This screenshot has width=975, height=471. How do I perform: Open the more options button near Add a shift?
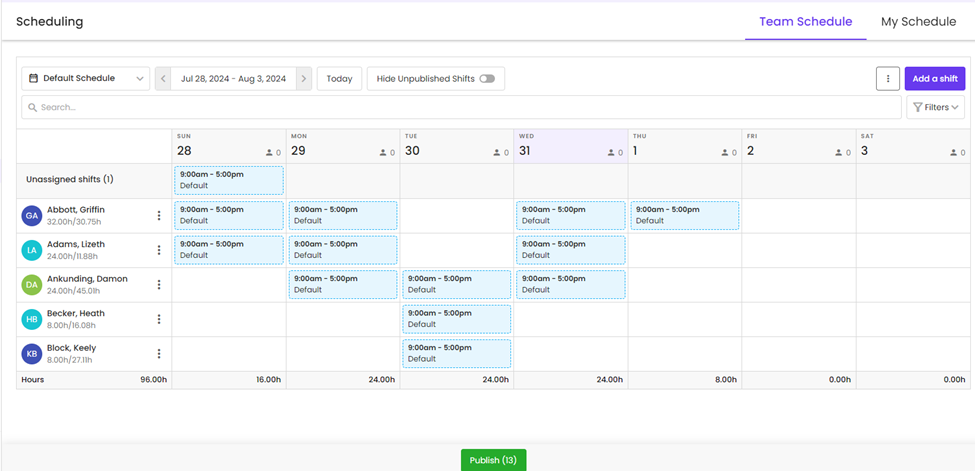(887, 79)
